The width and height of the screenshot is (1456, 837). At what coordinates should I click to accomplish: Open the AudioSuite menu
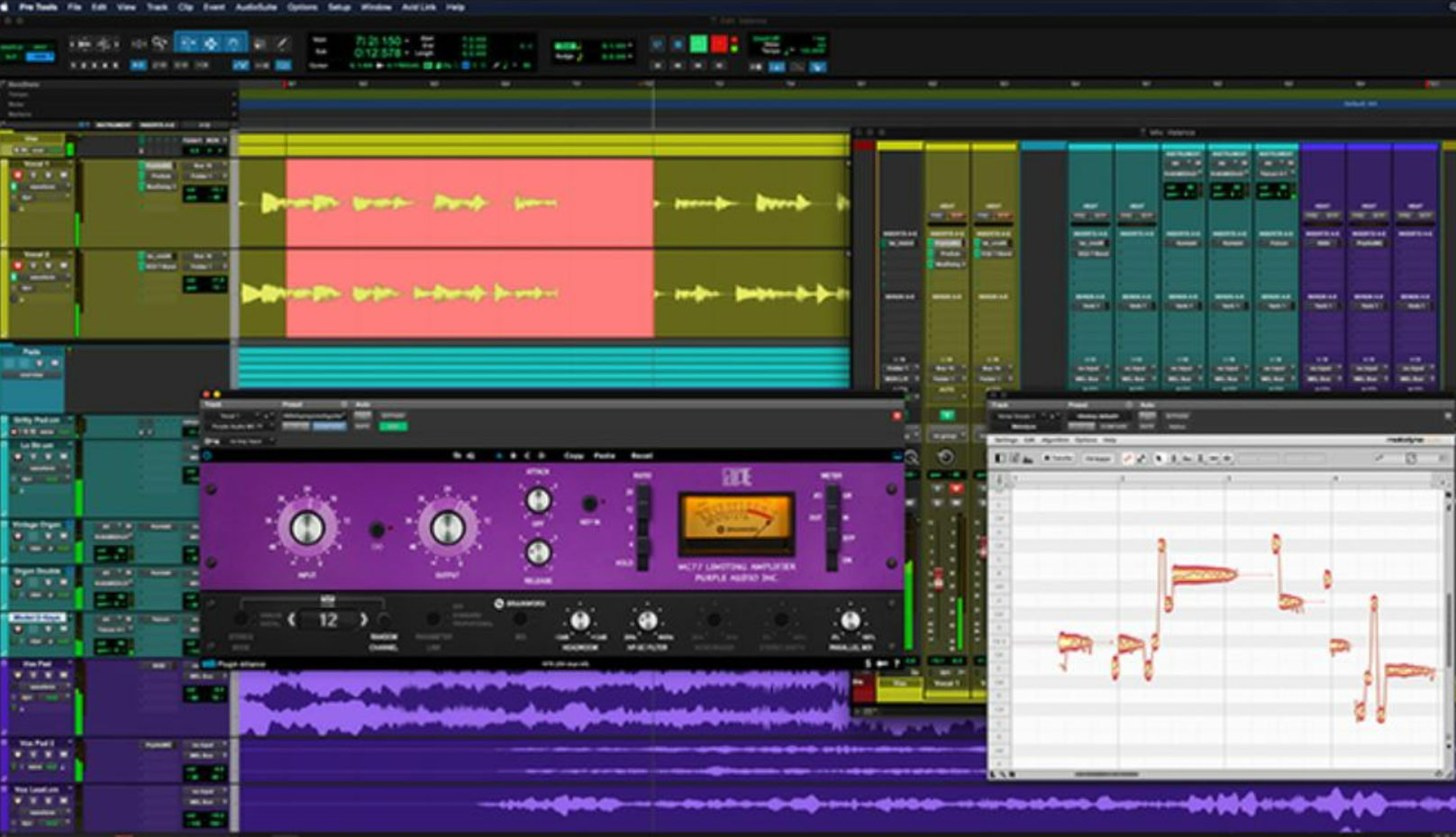257,6
